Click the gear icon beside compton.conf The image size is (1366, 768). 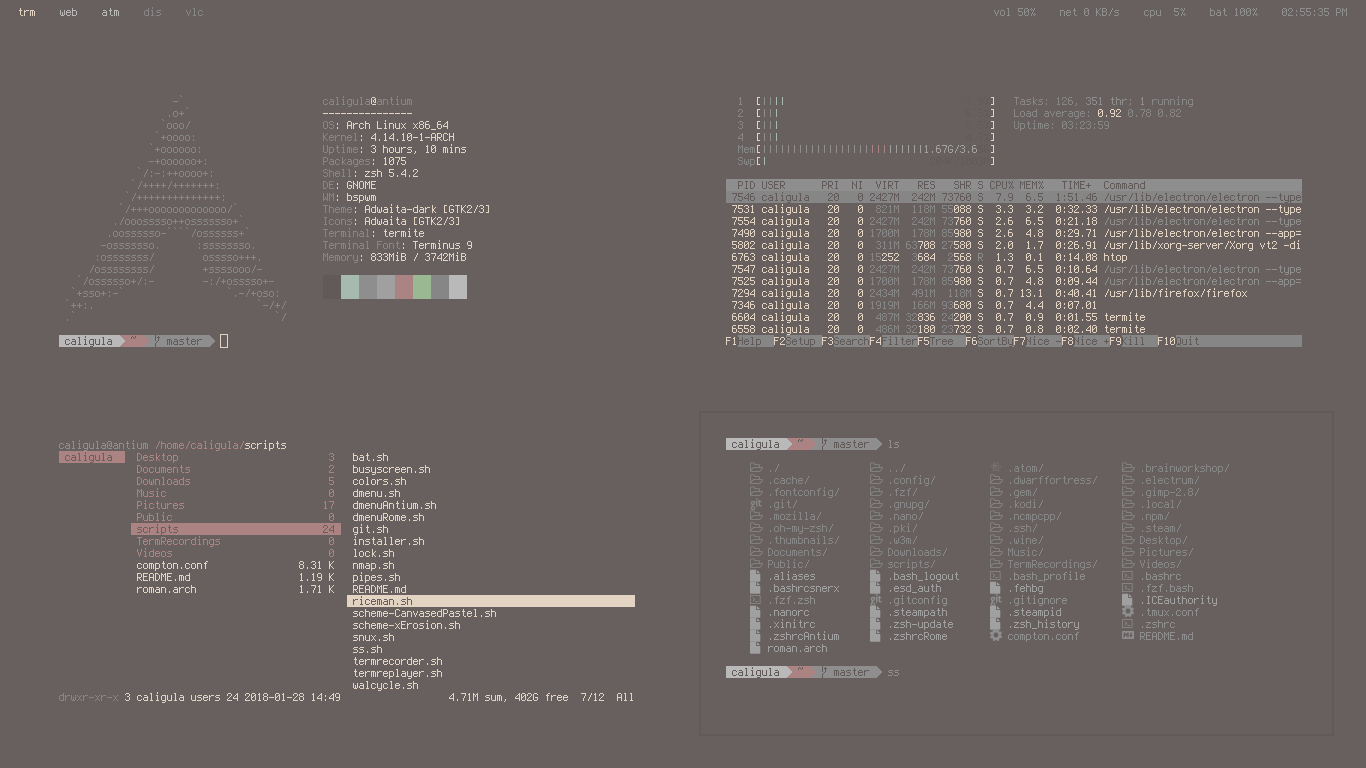click(996, 636)
